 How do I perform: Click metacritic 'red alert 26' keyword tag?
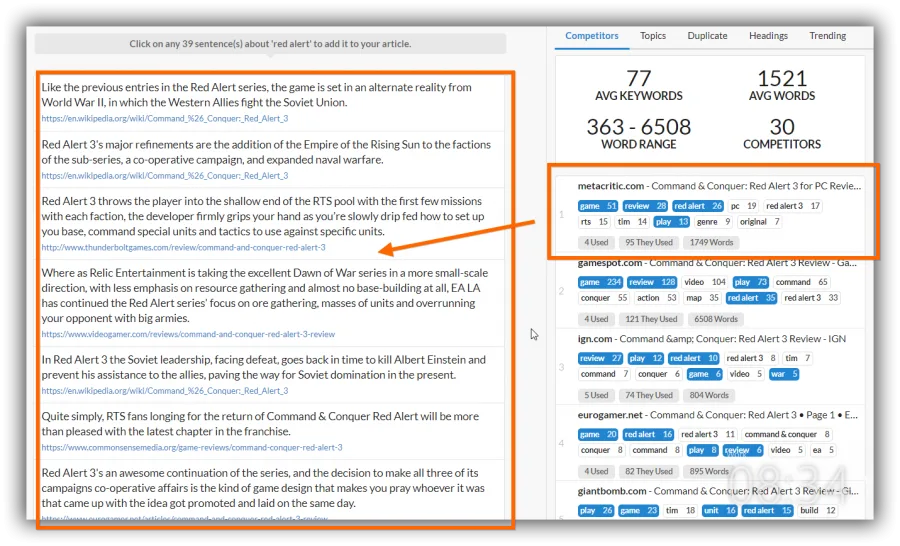click(x=698, y=206)
